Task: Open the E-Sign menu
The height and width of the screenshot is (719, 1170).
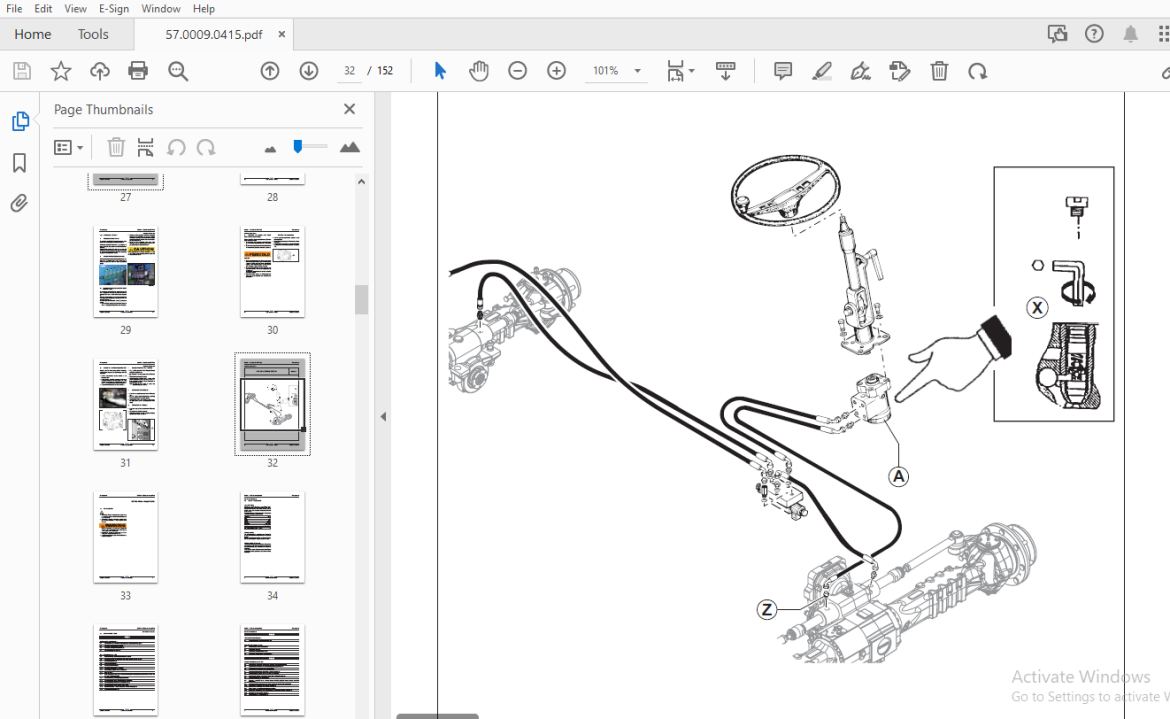Action: click(x=113, y=8)
